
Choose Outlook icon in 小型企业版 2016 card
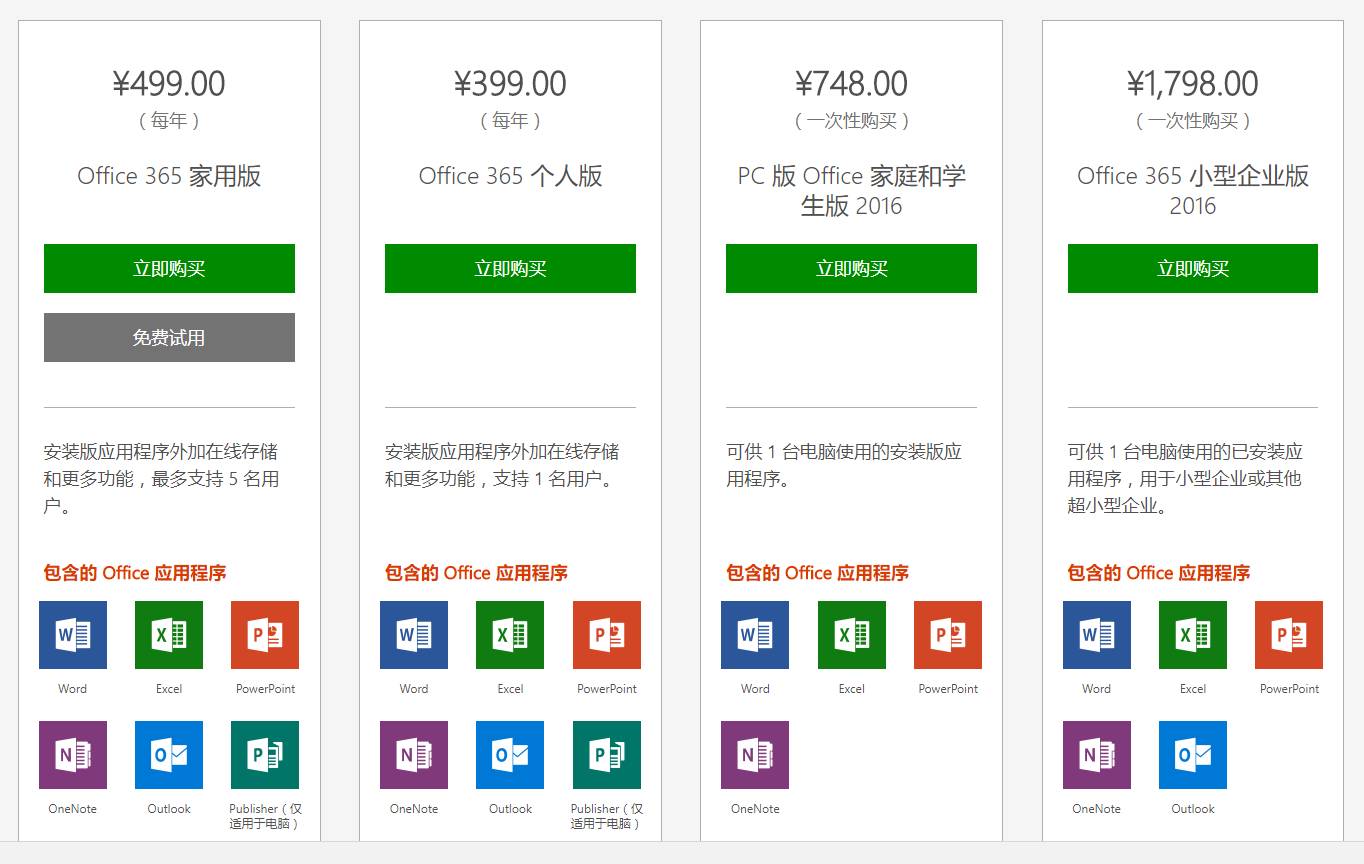coord(1193,755)
